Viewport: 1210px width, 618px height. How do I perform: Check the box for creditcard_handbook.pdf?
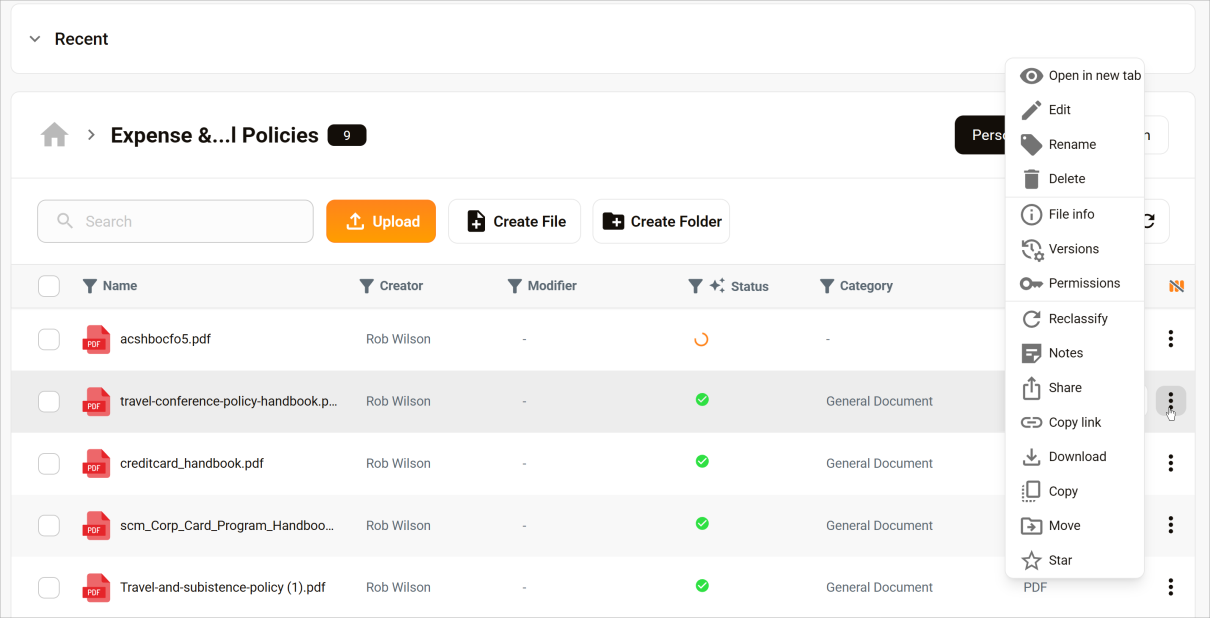coord(49,463)
